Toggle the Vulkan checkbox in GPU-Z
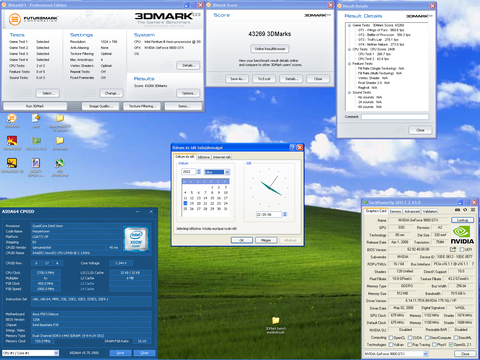Screen dimensions: 480x360 pos(391,345)
